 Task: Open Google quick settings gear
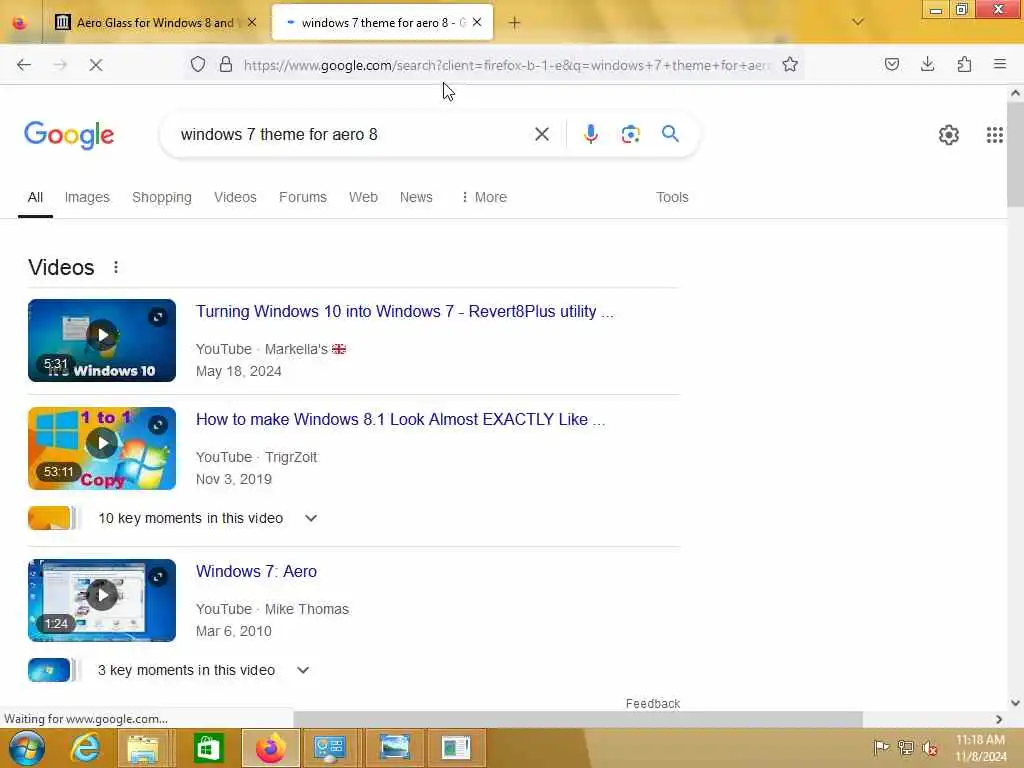click(949, 135)
